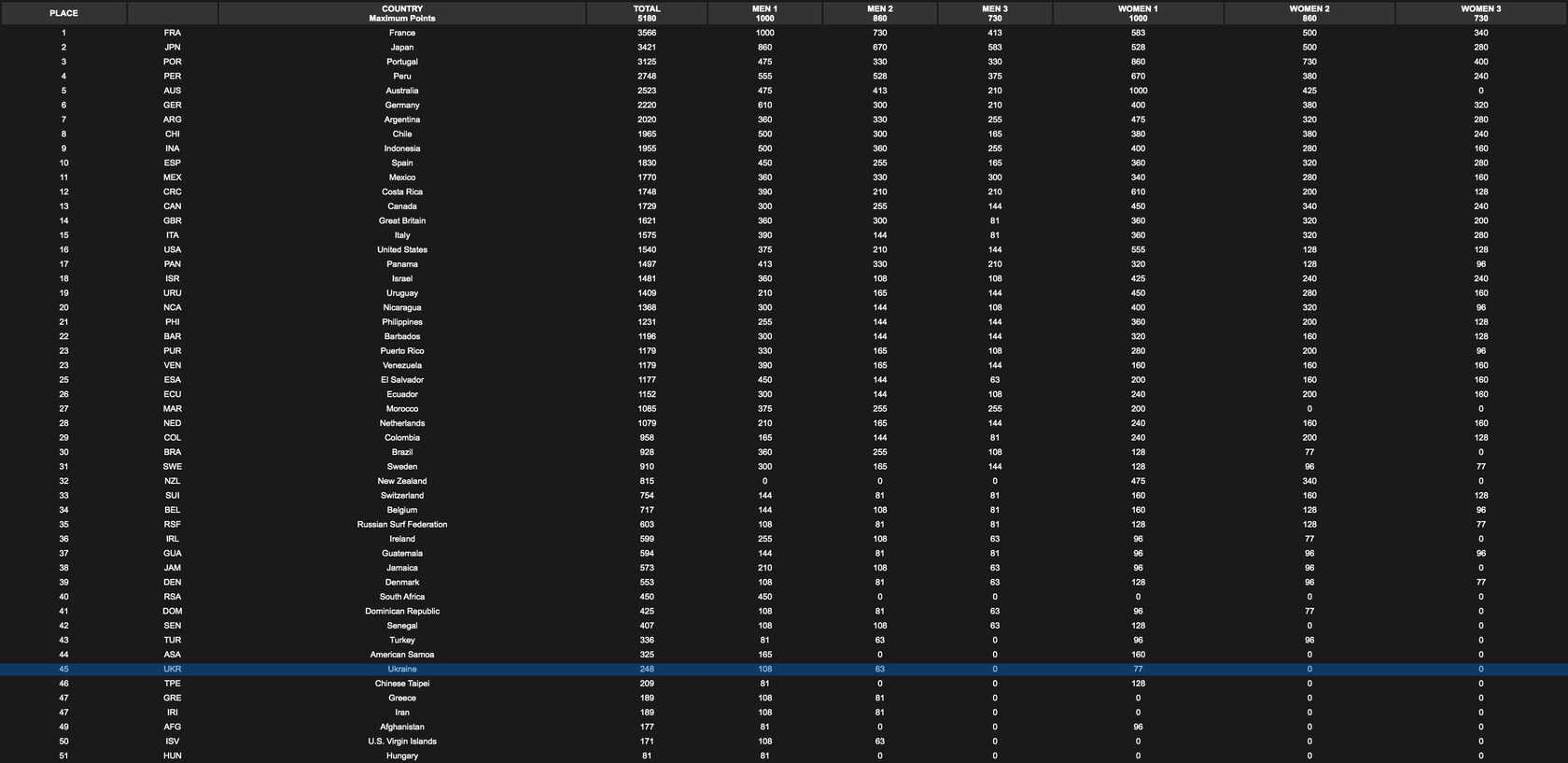This screenshot has height=763, width=1568.
Task: Click the MEN 1 column header
Action: [764, 13]
